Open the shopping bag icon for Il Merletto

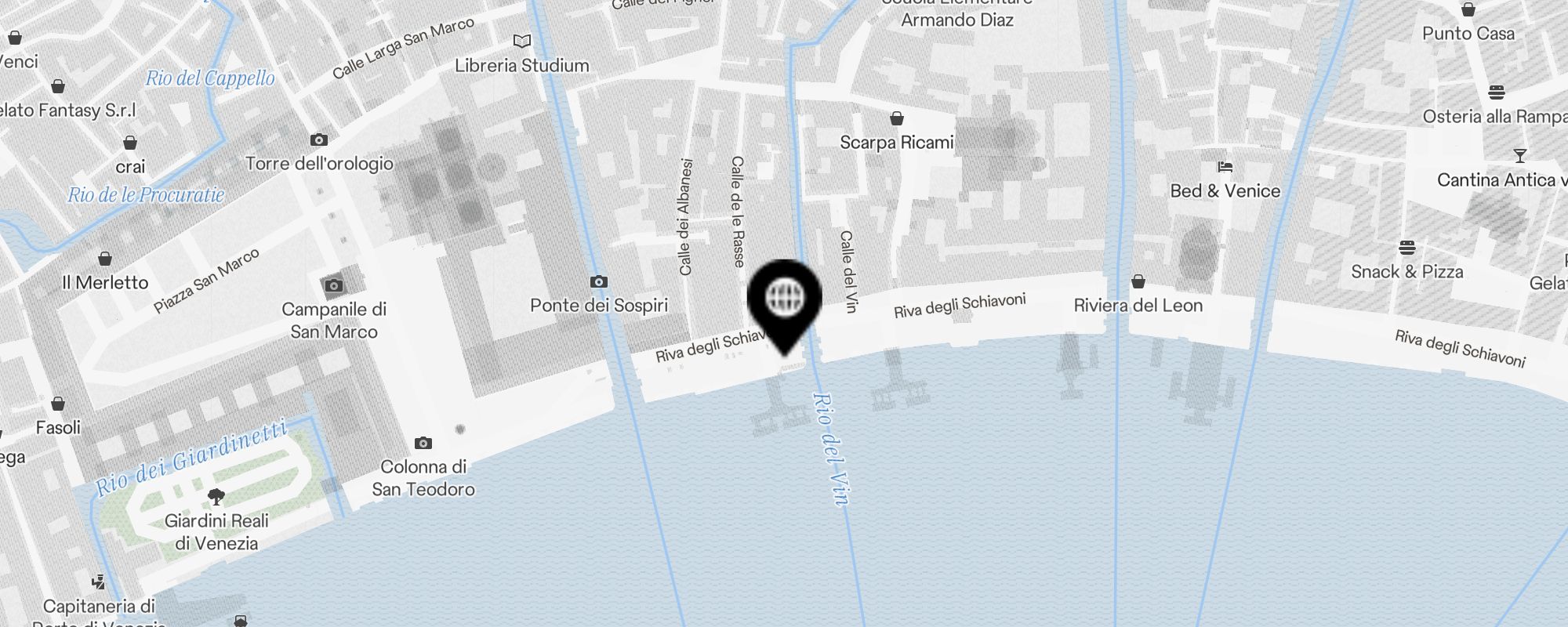coord(105,259)
